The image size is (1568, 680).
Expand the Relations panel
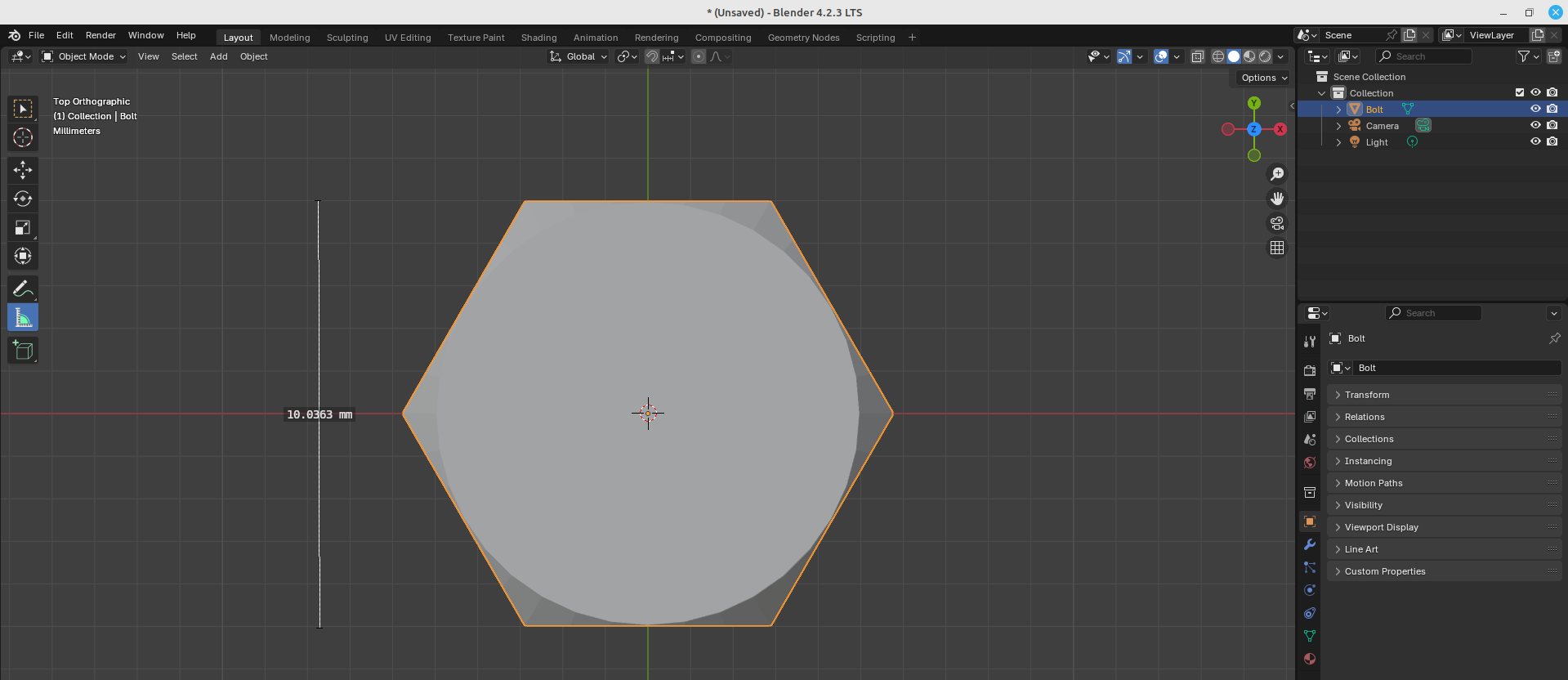1445,417
